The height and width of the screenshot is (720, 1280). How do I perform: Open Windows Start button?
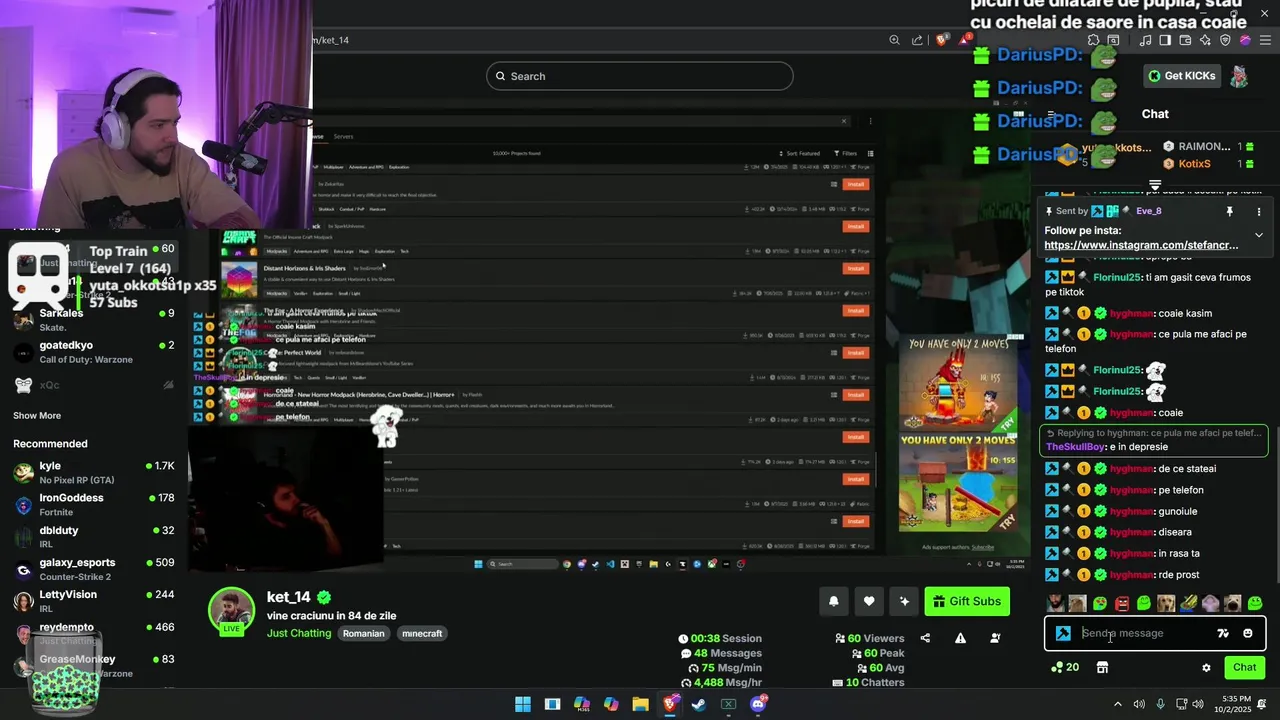tap(523, 704)
